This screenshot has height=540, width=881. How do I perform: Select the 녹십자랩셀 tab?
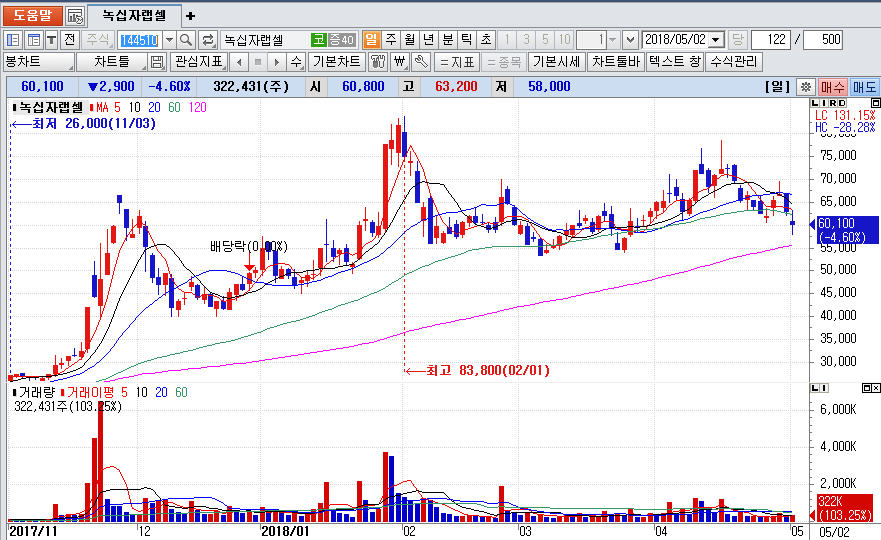(x=134, y=16)
